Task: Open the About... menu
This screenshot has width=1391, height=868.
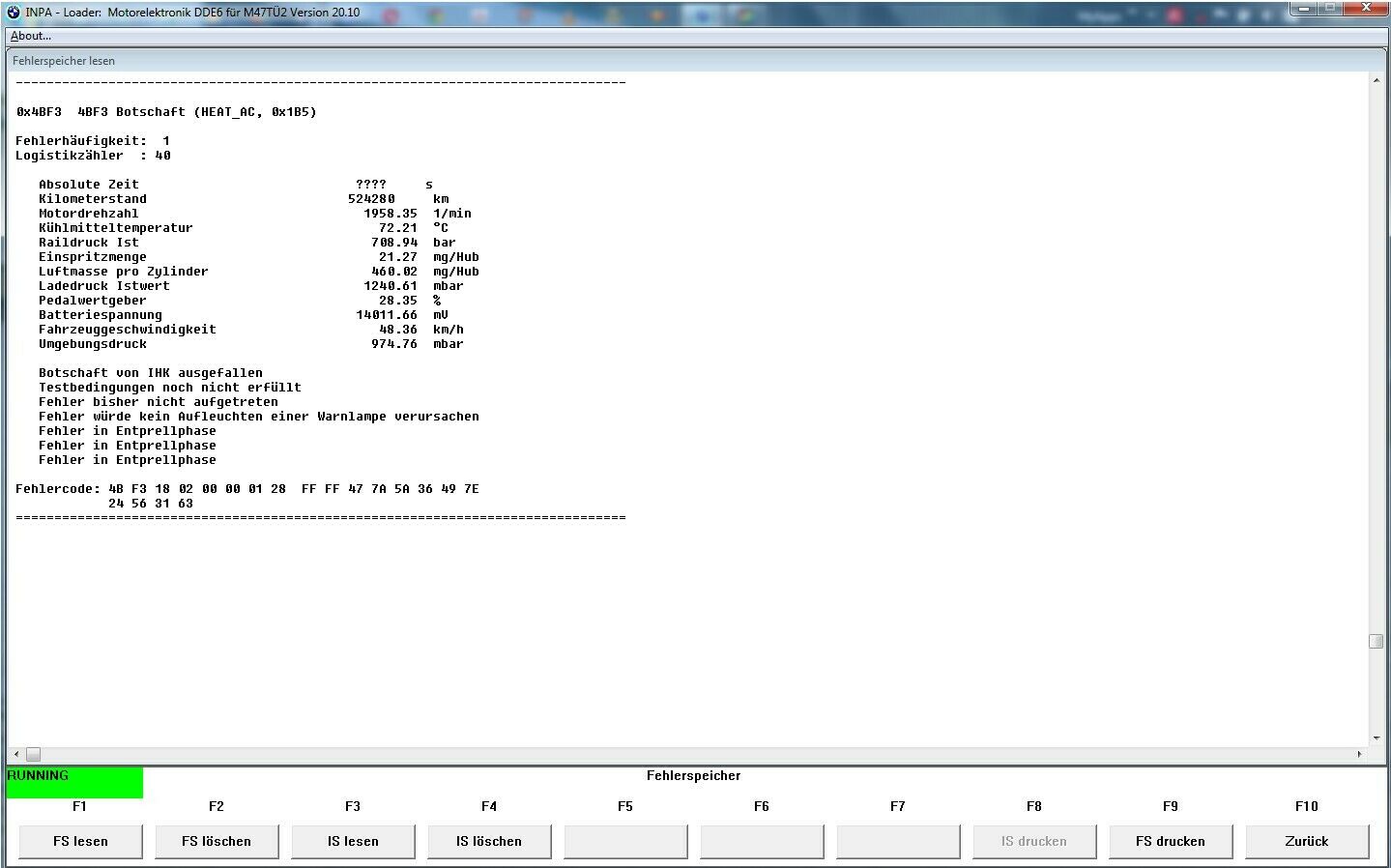Action: coord(31,36)
